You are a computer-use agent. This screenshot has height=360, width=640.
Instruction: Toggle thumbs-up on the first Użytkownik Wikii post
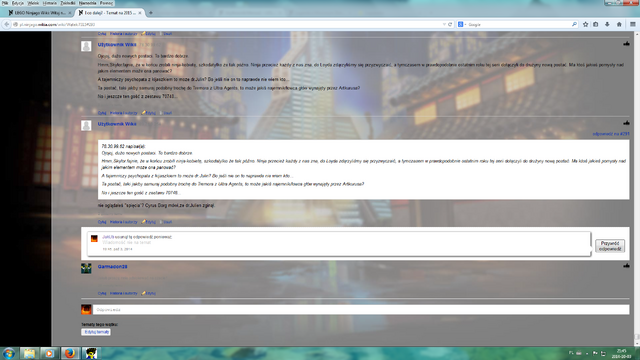[626, 43]
